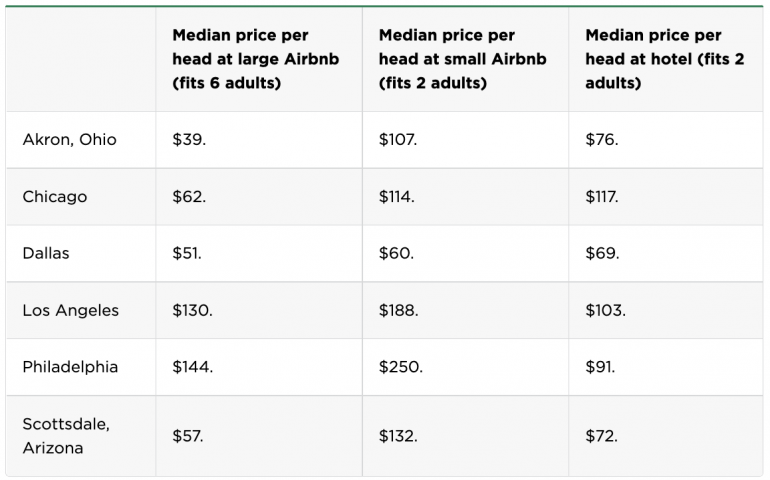This screenshot has width=770, height=480.
Task: Select Akron's $76 hotel price
Action: (602, 140)
